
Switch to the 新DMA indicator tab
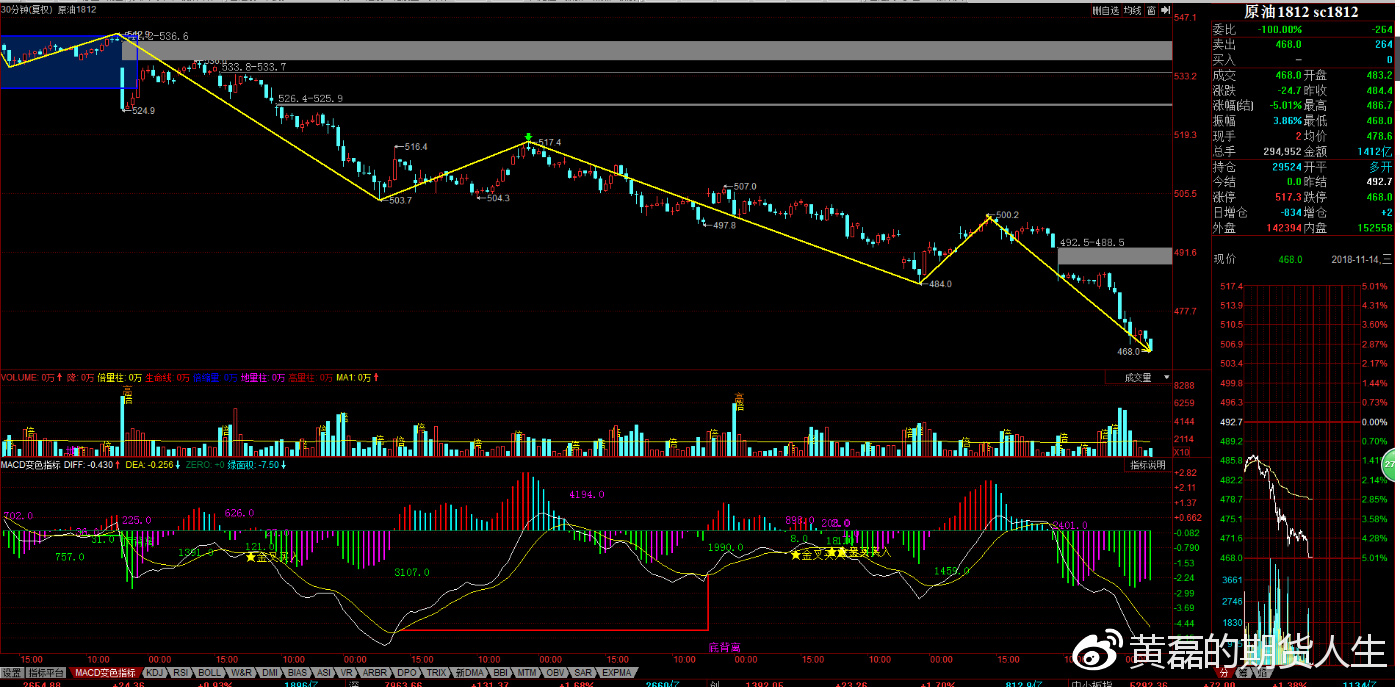469,673
